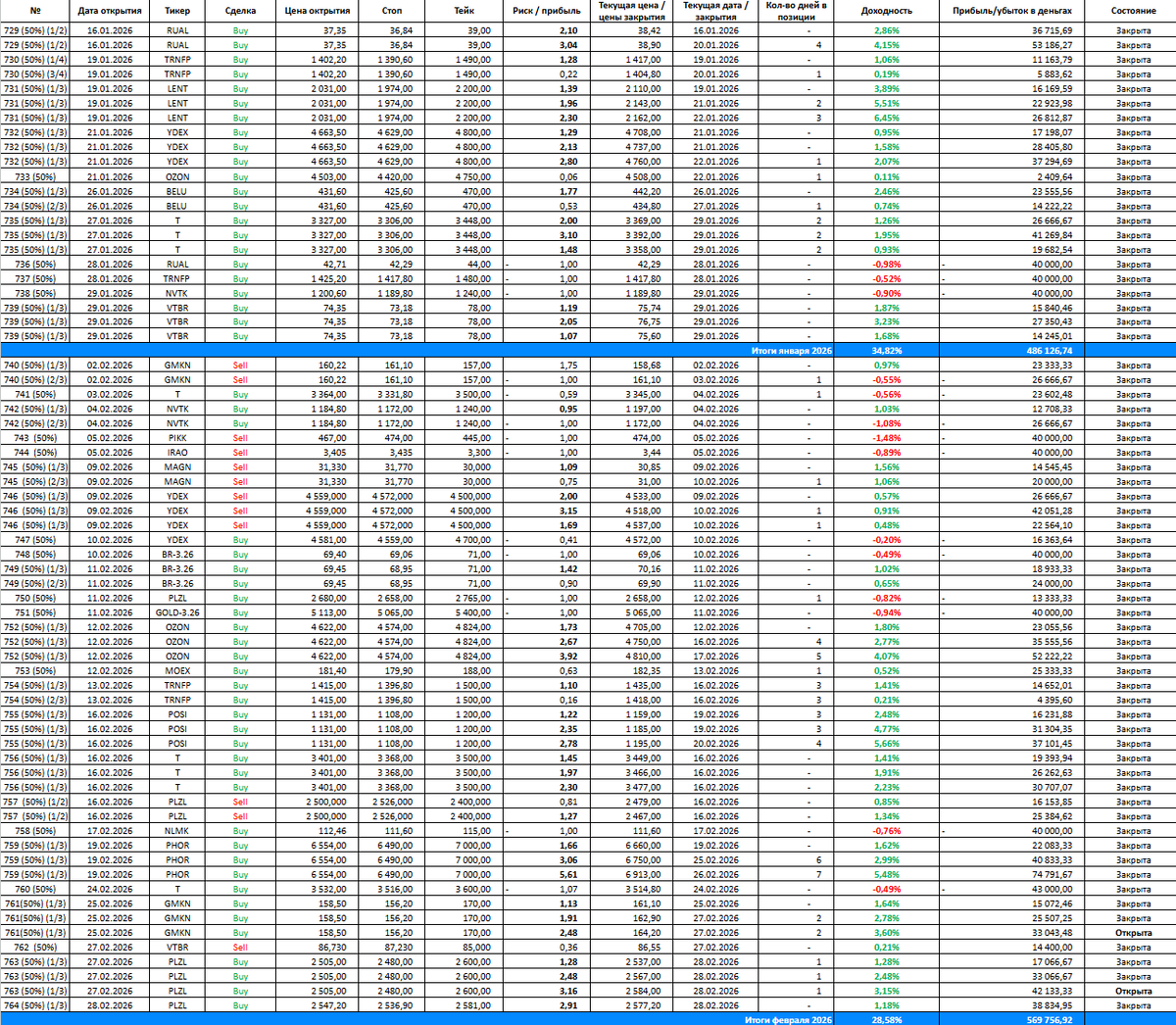Select the profit value 2 409,64
The width and height of the screenshot is (1176, 1025).
tap(1055, 177)
